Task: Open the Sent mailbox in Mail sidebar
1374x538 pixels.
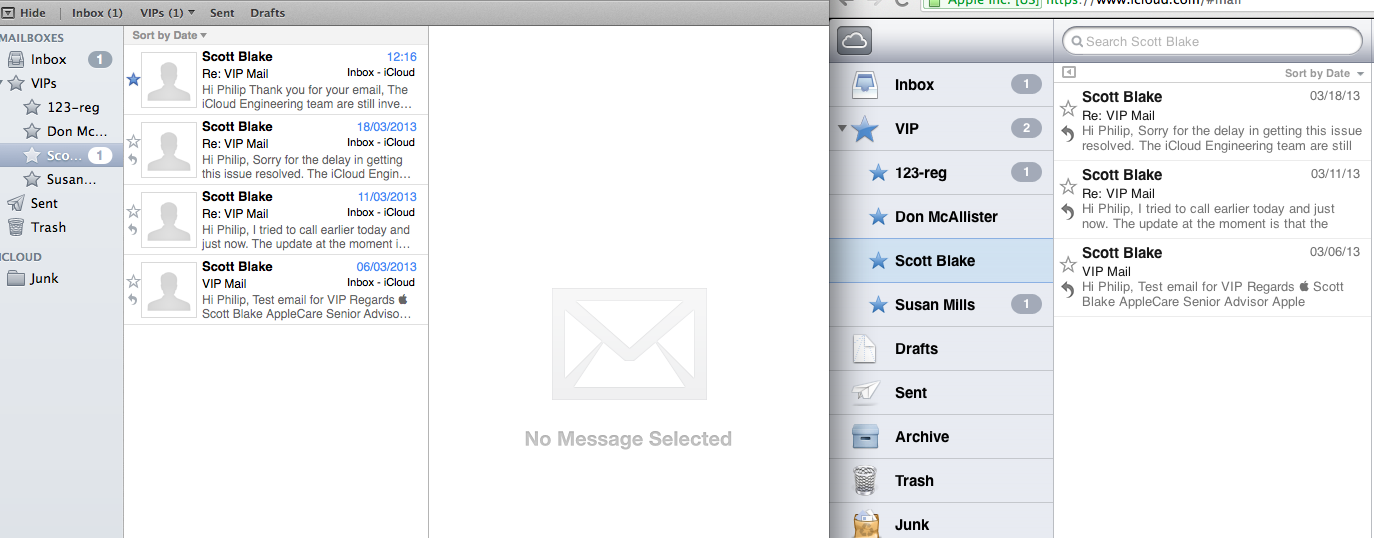Action: (x=61, y=203)
